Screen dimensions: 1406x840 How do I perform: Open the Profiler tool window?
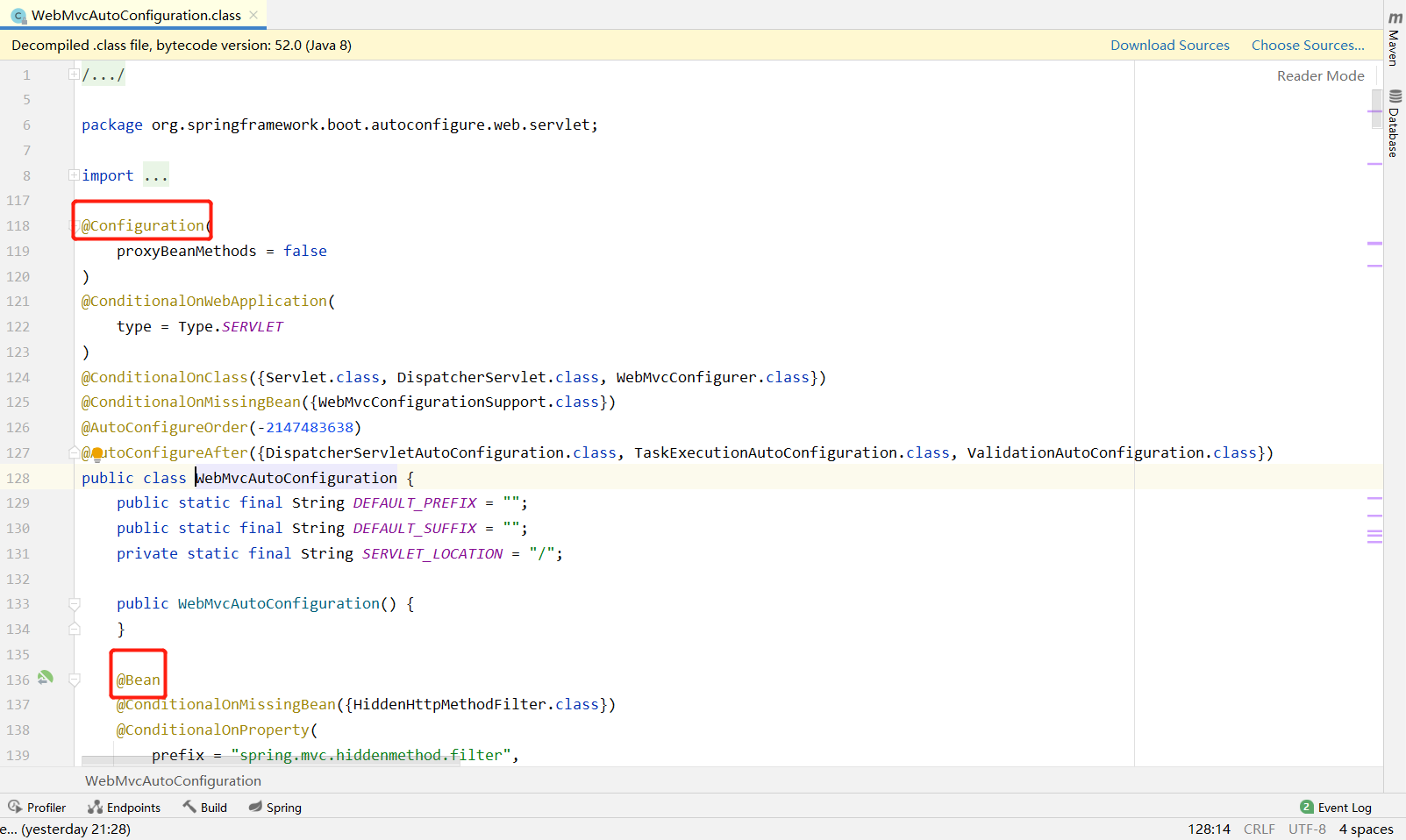coord(37,808)
